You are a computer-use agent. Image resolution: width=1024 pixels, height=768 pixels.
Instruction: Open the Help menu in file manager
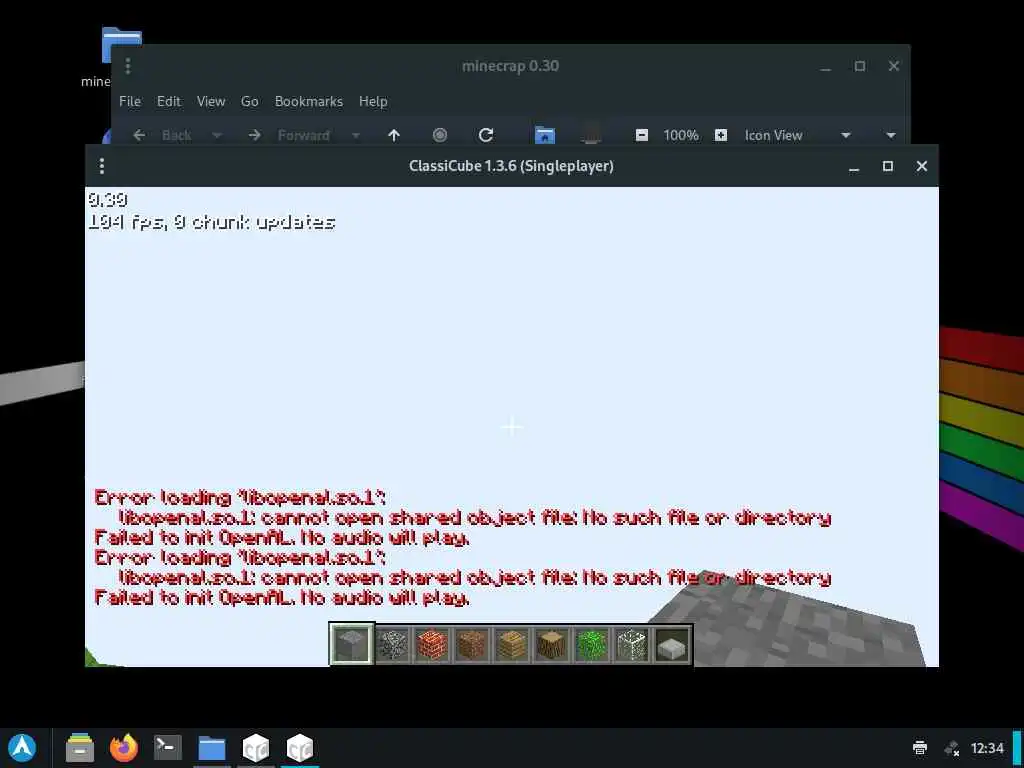point(373,101)
